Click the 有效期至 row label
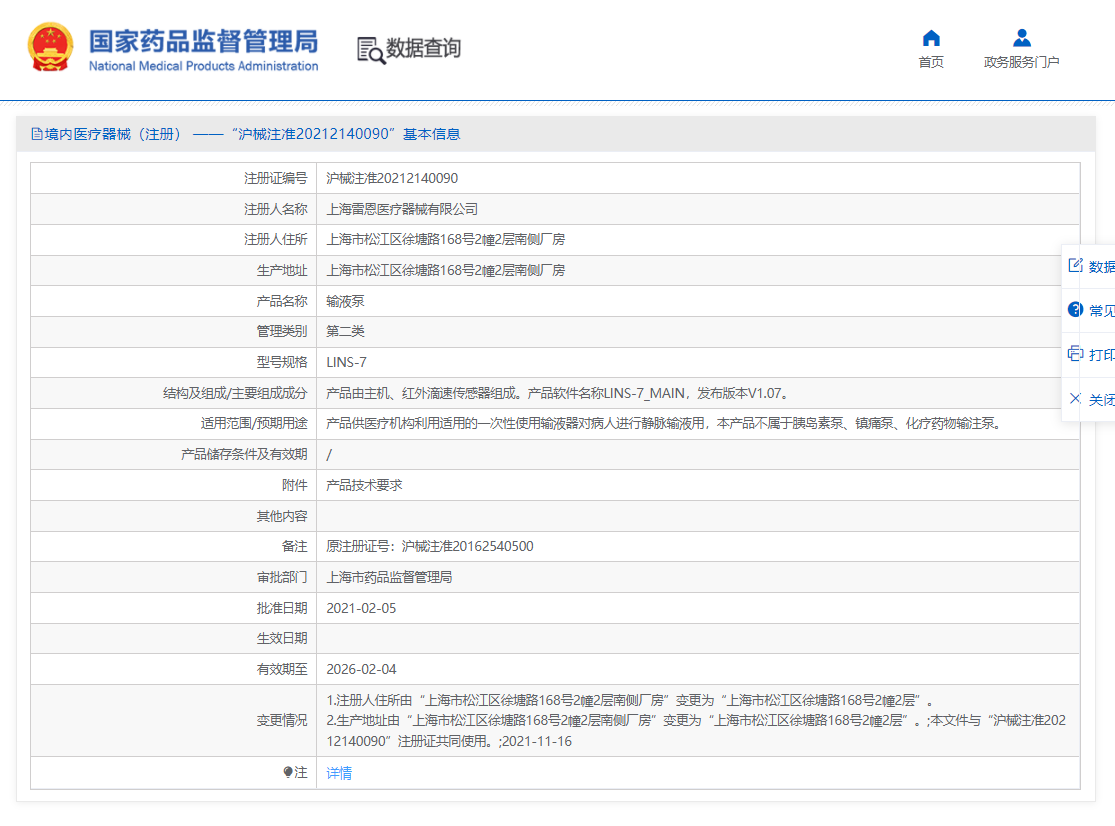1115x826 pixels. click(x=282, y=670)
